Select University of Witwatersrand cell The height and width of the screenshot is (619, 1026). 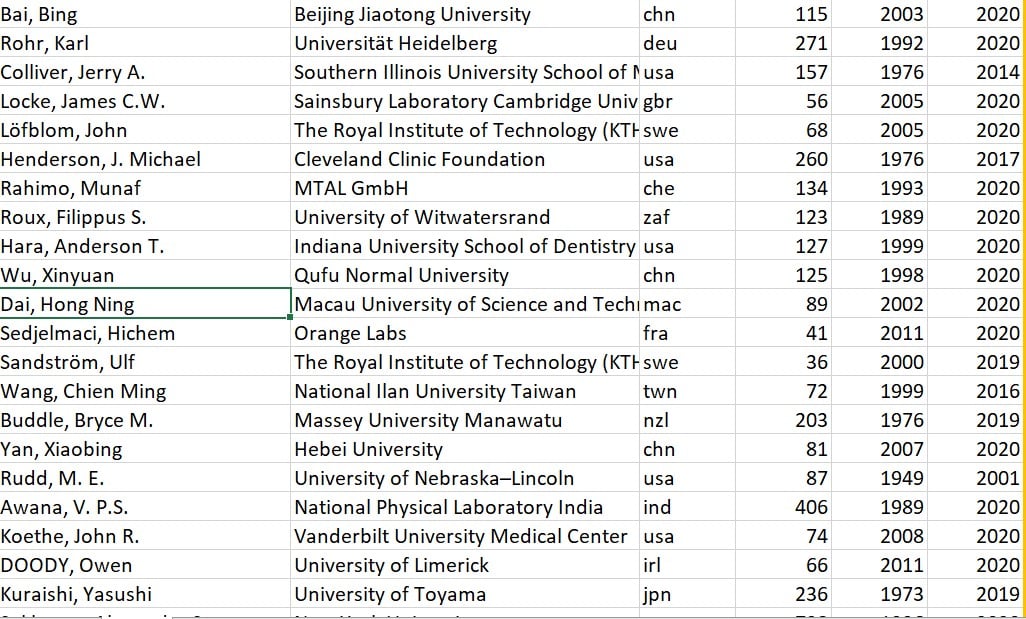(x=465, y=217)
